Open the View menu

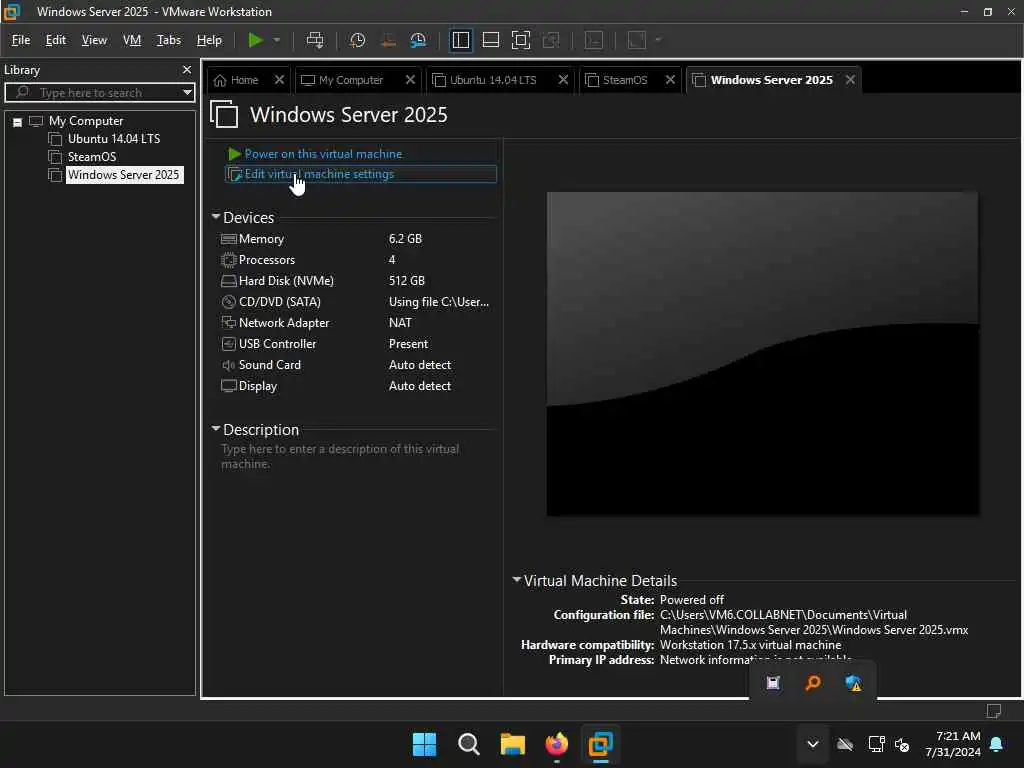(94, 40)
